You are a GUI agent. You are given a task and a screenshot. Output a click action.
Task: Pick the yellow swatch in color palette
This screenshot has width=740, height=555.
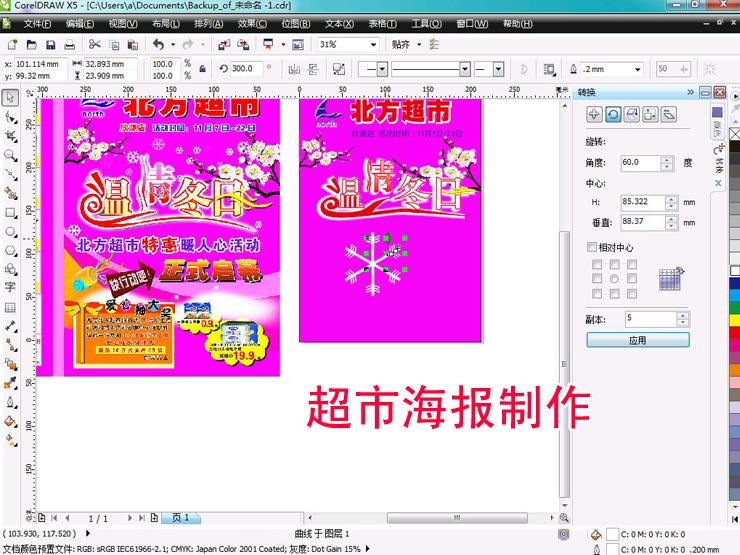click(733, 322)
